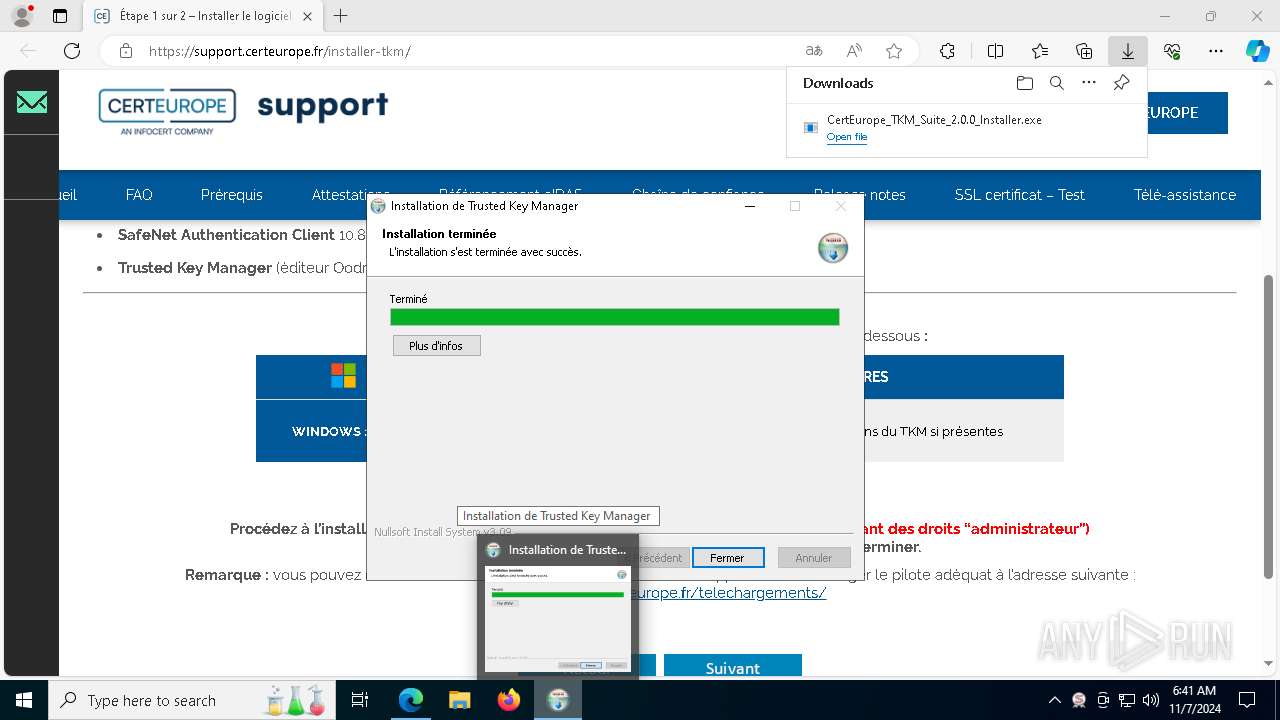Search downloads in Downloads panel
Viewport: 1280px width, 720px height.
click(1057, 83)
